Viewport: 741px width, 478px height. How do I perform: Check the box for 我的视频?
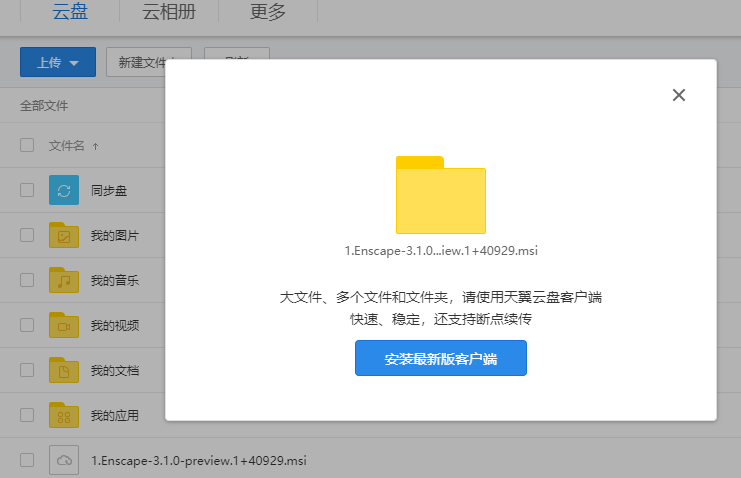27,325
